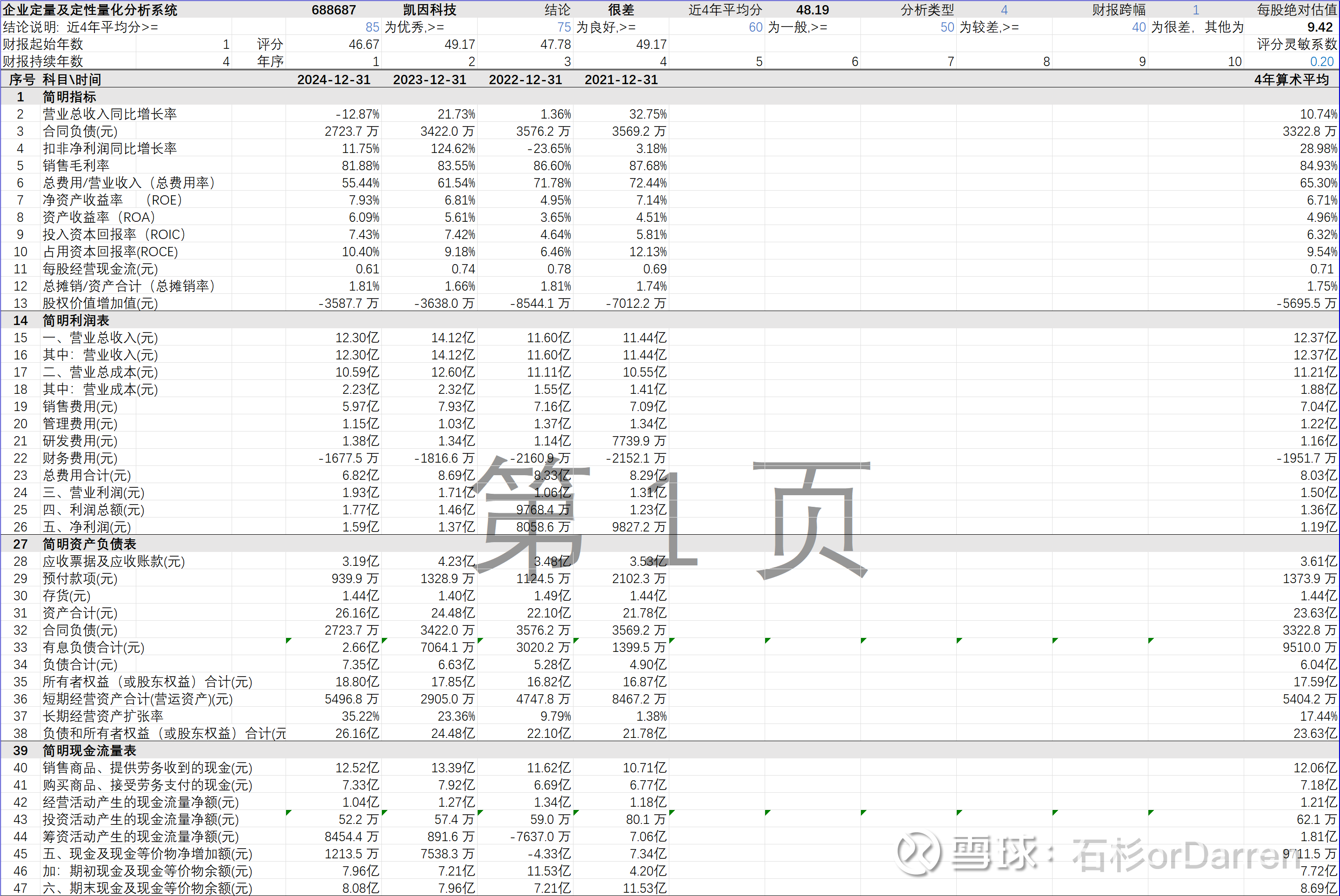Click the 每股绝对估值 value 9.42
The height and width of the screenshot is (896, 1340).
click(x=1320, y=27)
